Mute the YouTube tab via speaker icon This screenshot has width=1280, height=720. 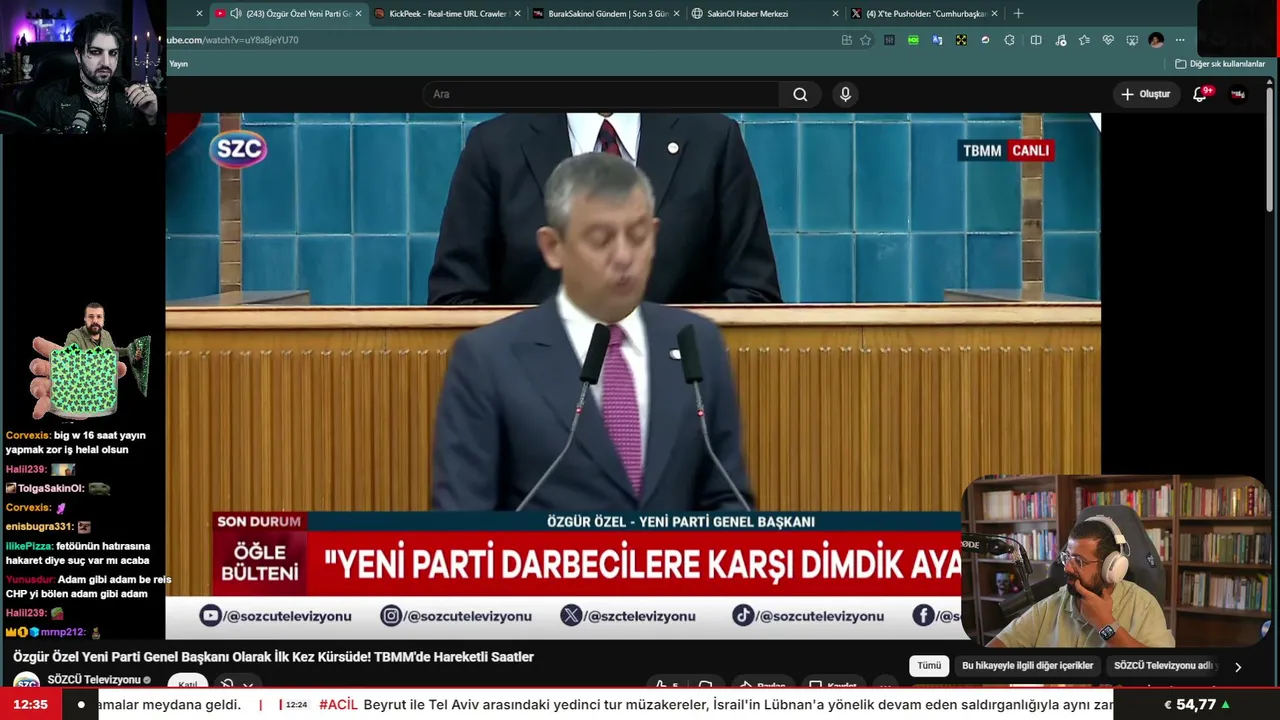click(x=236, y=14)
